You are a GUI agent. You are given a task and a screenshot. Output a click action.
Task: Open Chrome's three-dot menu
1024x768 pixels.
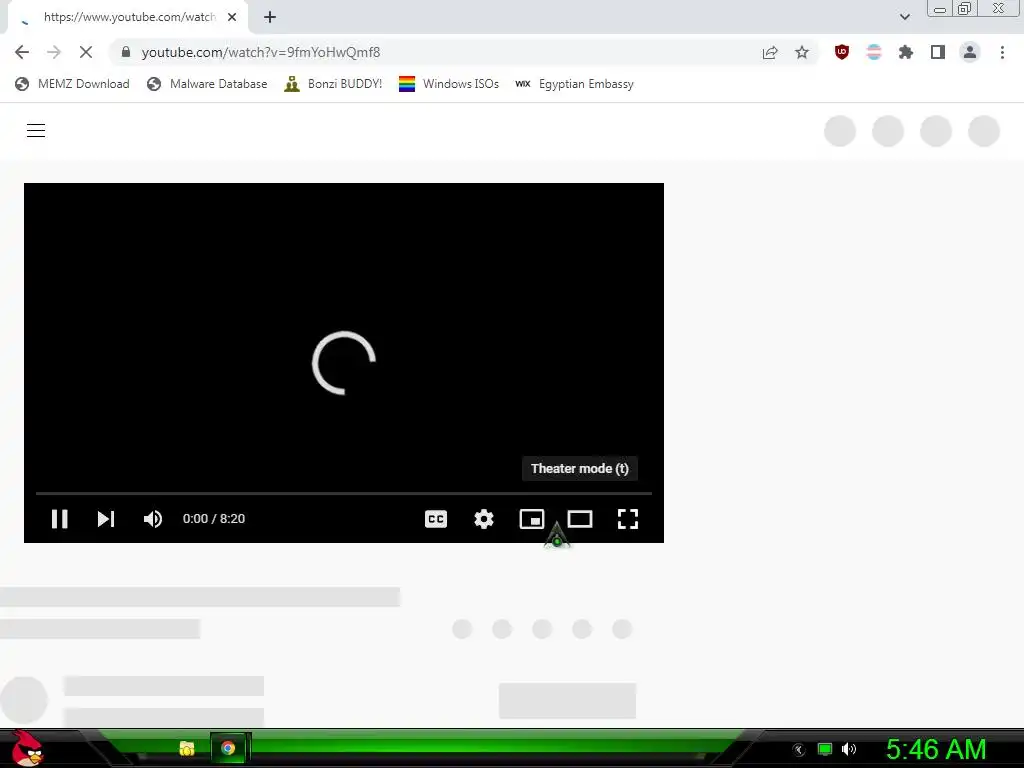click(x=1002, y=52)
